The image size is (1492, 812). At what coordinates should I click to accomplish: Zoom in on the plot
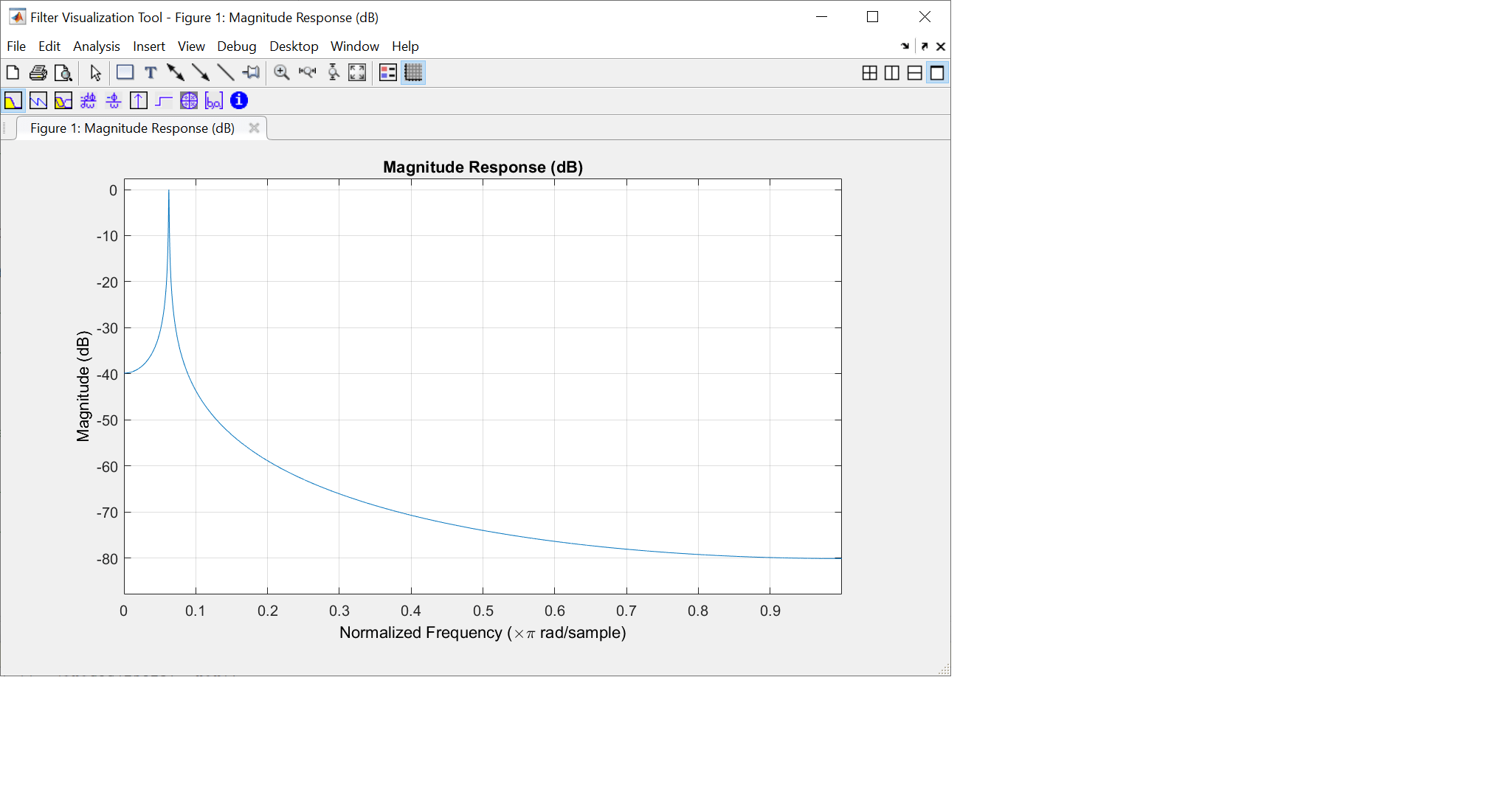pos(281,72)
